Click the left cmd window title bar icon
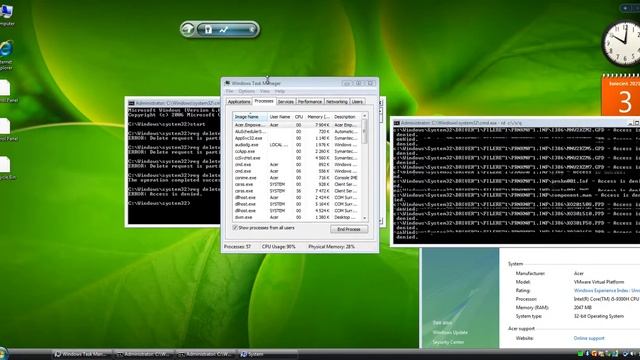This screenshot has width=640, height=360. click(x=131, y=103)
